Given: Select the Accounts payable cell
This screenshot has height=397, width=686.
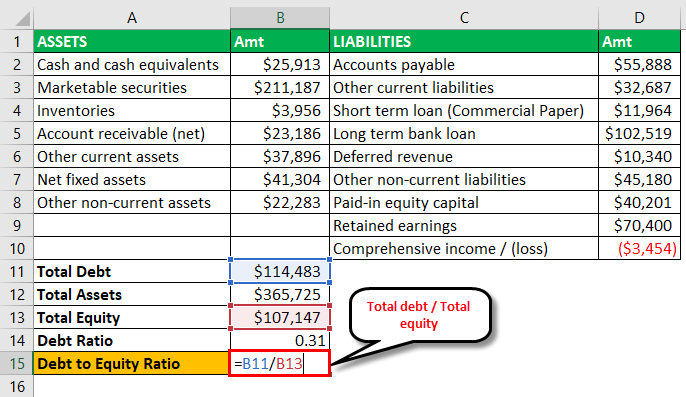Looking at the screenshot, I should tap(464, 65).
